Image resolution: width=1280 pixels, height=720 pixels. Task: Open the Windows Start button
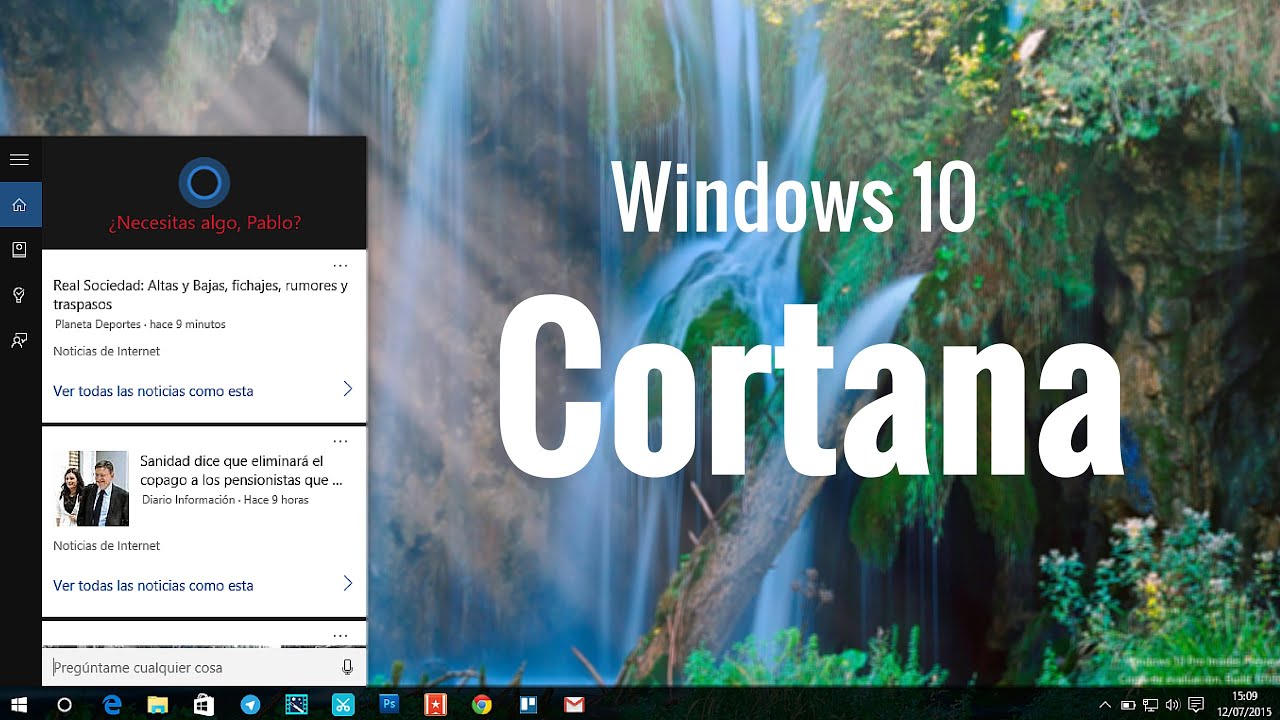(19, 704)
